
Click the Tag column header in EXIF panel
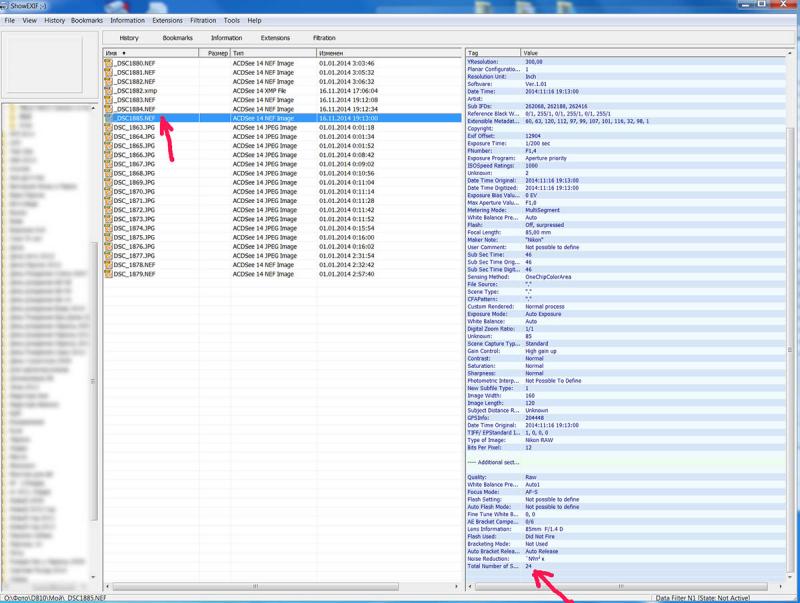click(493, 53)
